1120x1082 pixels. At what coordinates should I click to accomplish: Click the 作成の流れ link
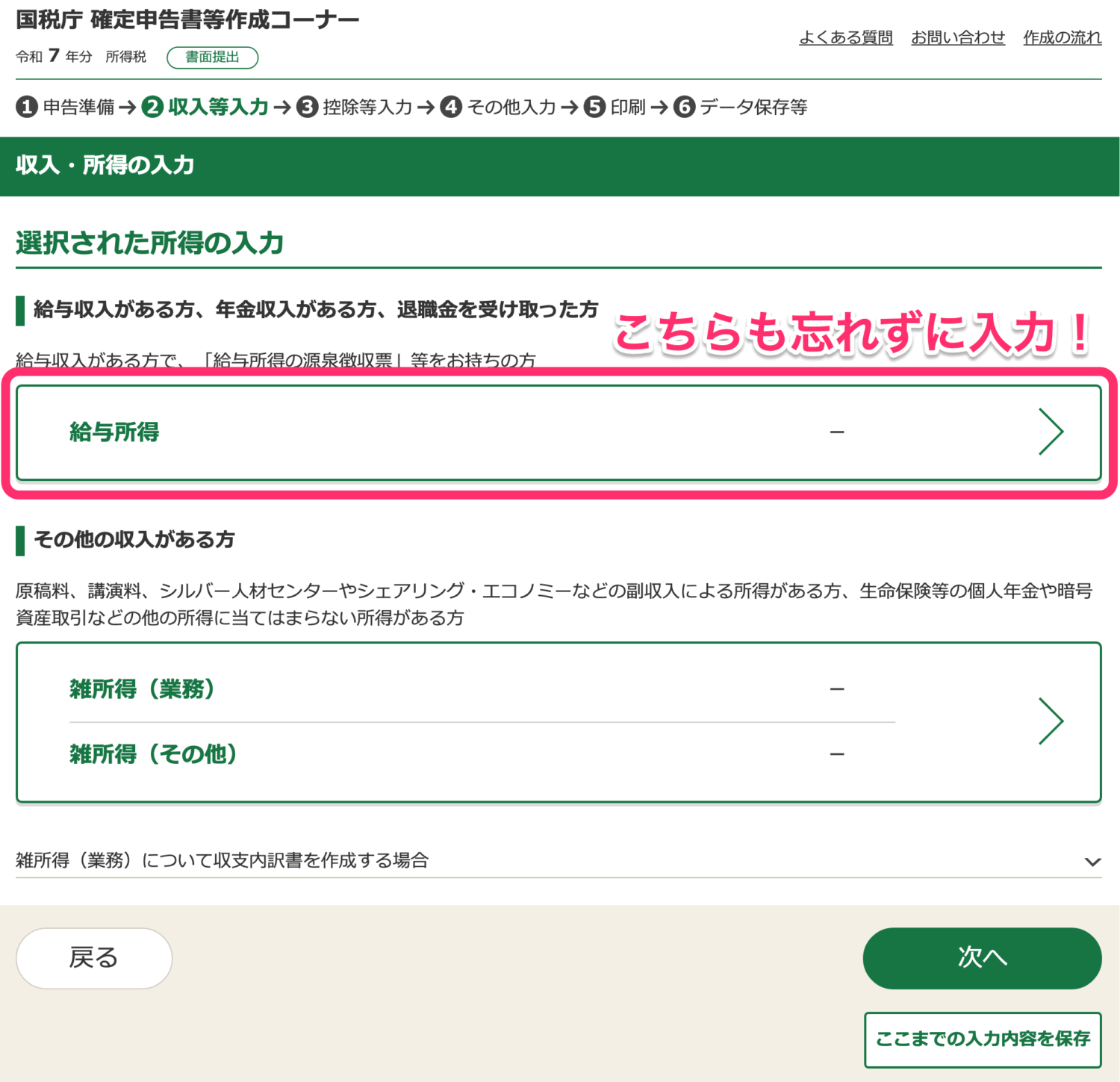click(1062, 37)
